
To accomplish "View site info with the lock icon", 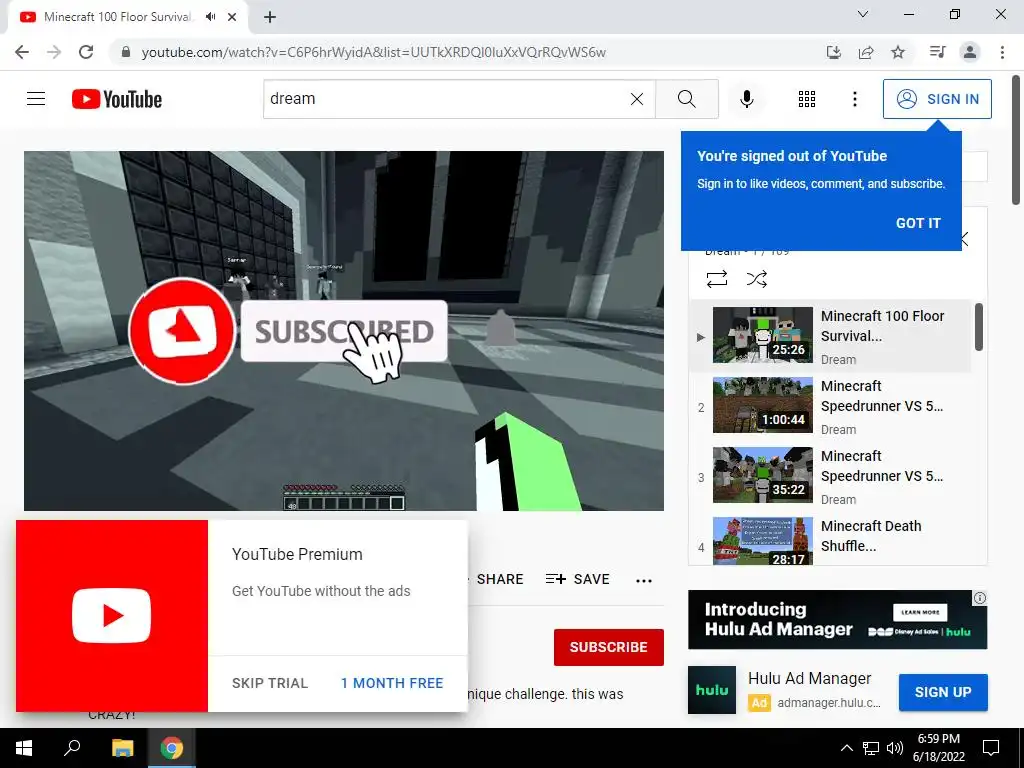I will (x=126, y=52).
